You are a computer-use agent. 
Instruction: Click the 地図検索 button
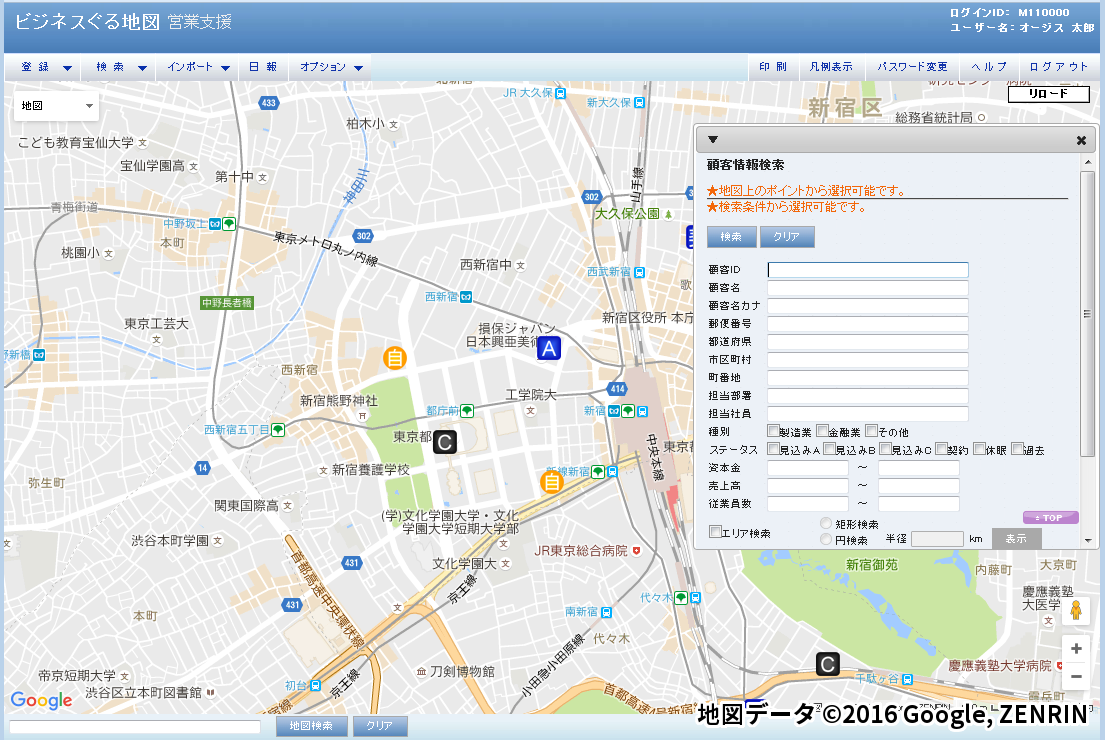point(311,726)
